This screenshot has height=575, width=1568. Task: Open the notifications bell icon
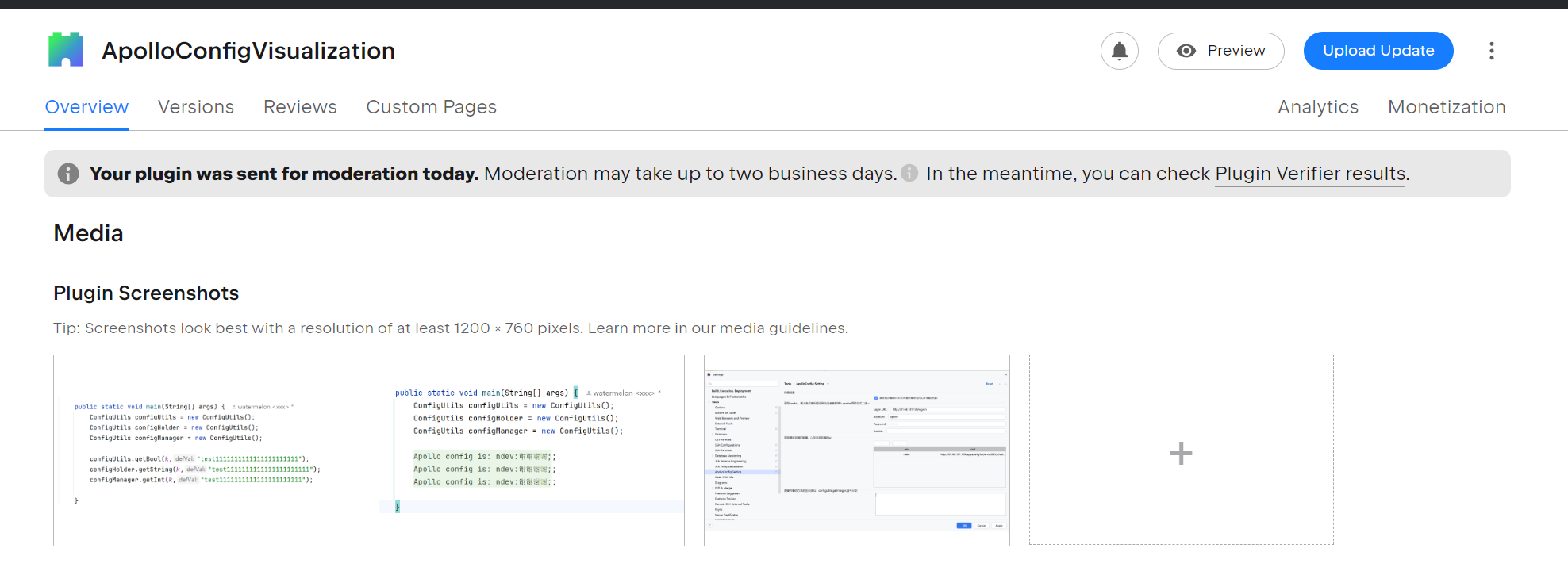click(1119, 51)
